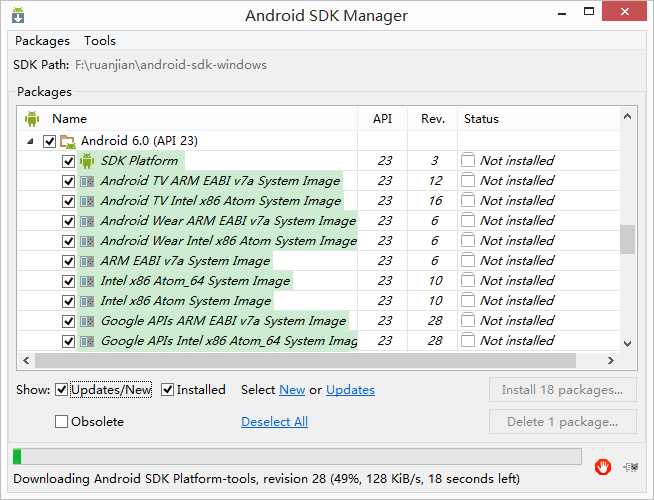Click the Google APIs ARM EABI v7a image icon

click(x=87, y=321)
